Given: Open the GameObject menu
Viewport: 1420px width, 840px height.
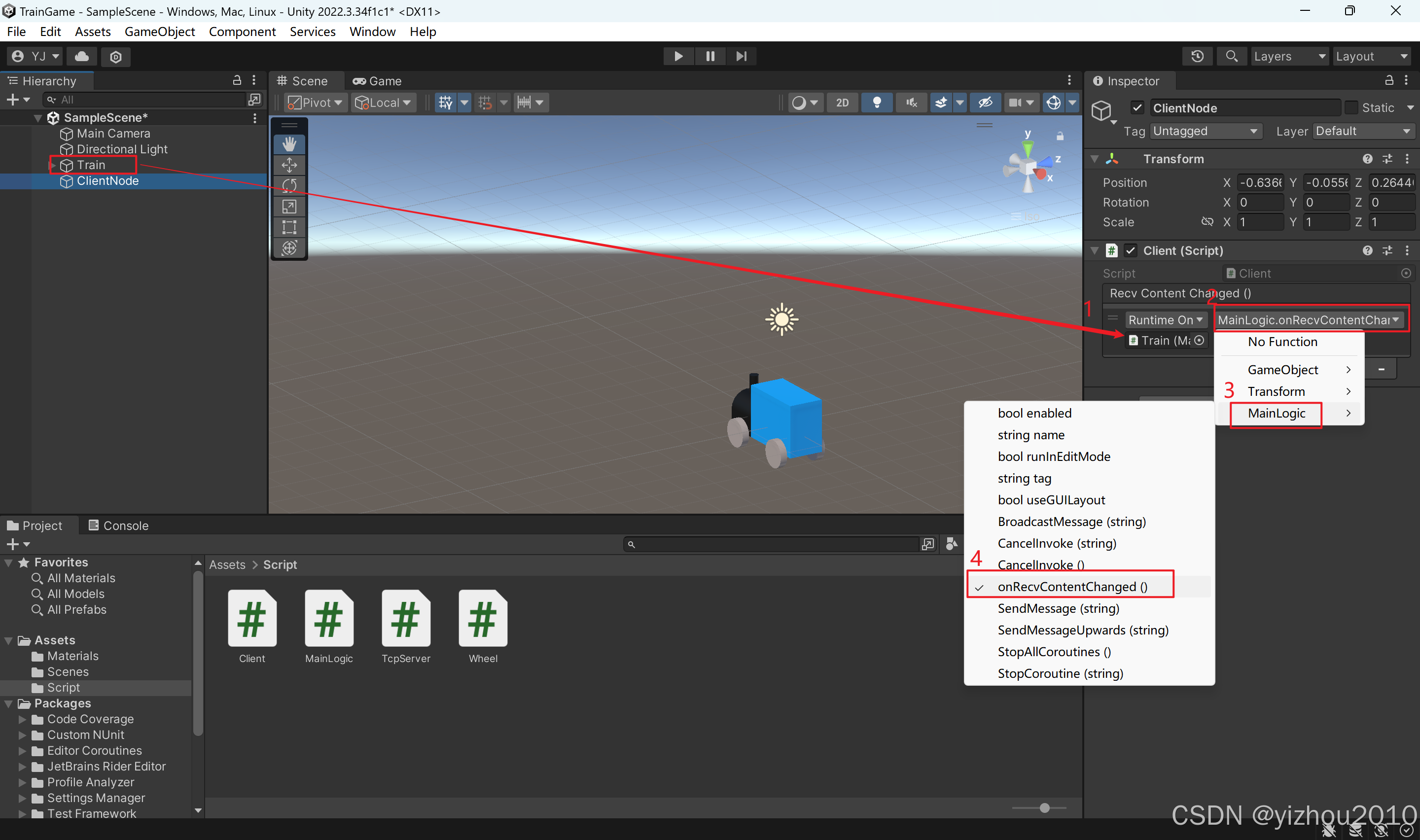Looking at the screenshot, I should point(160,32).
